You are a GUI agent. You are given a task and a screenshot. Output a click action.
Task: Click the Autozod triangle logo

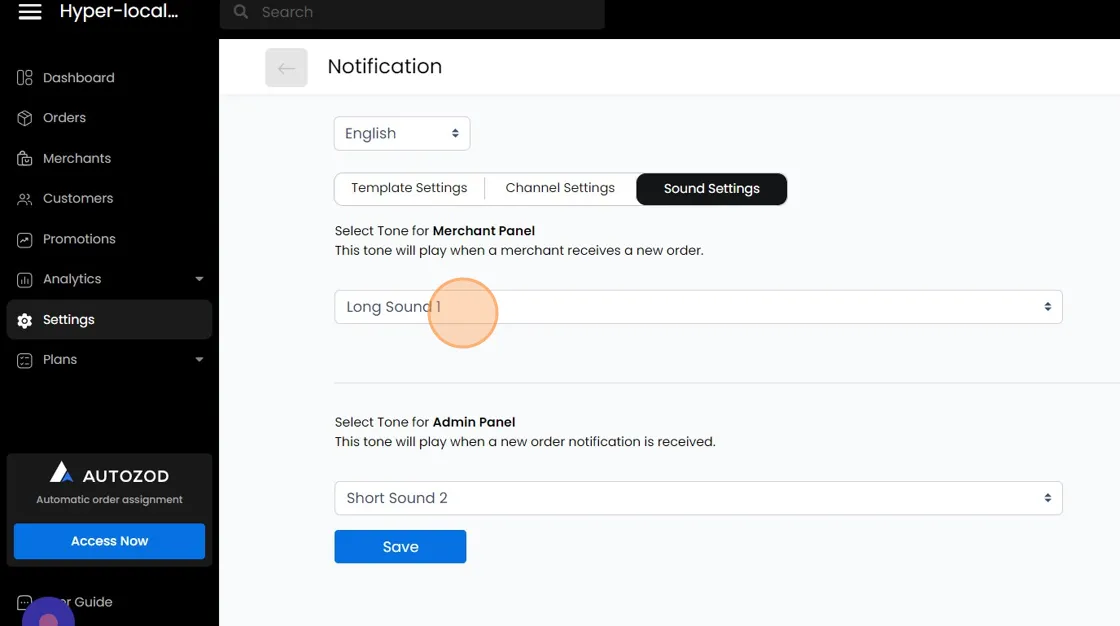[61, 472]
